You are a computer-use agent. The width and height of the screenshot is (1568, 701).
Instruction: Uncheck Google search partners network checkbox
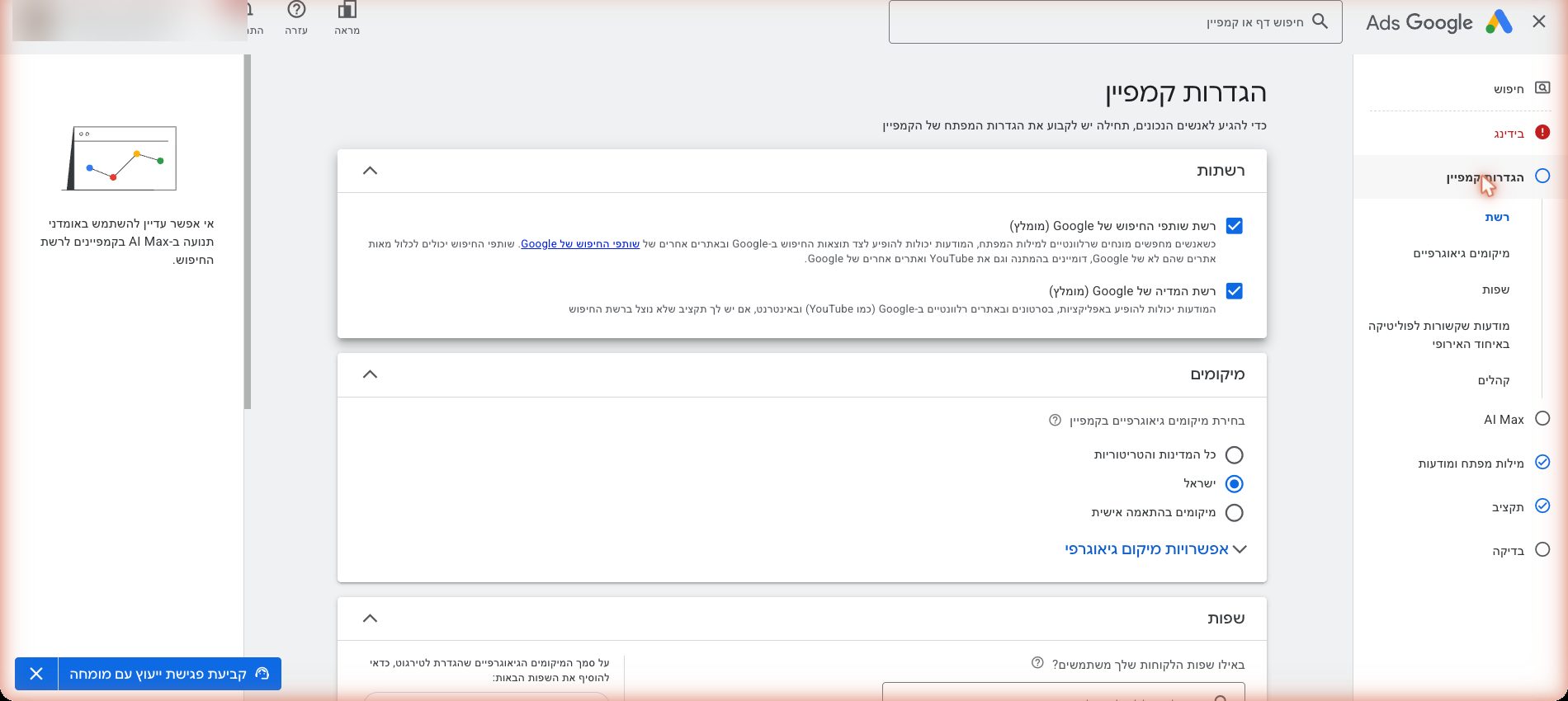pos(1235,226)
